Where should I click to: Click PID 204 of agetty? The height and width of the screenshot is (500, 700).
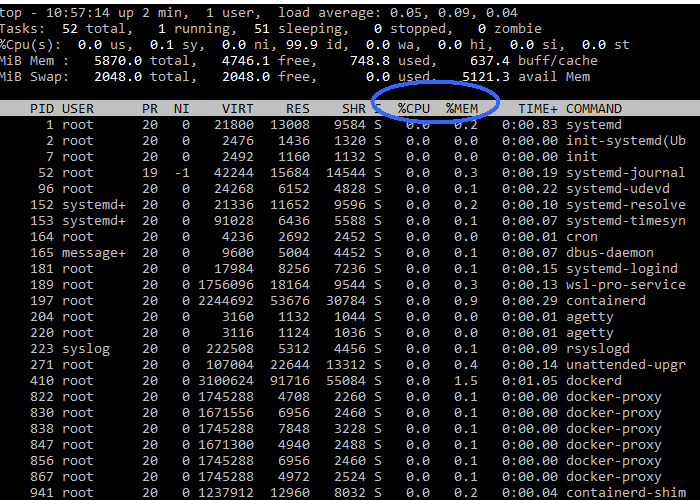(42, 317)
